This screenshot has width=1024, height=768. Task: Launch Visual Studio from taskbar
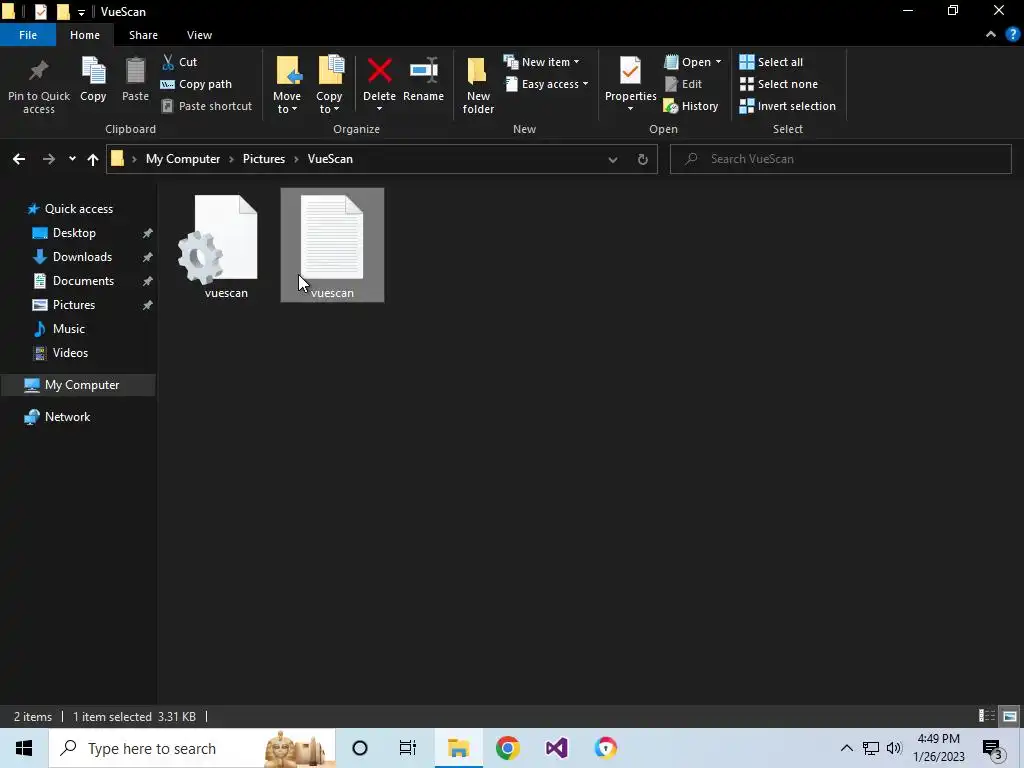point(556,748)
